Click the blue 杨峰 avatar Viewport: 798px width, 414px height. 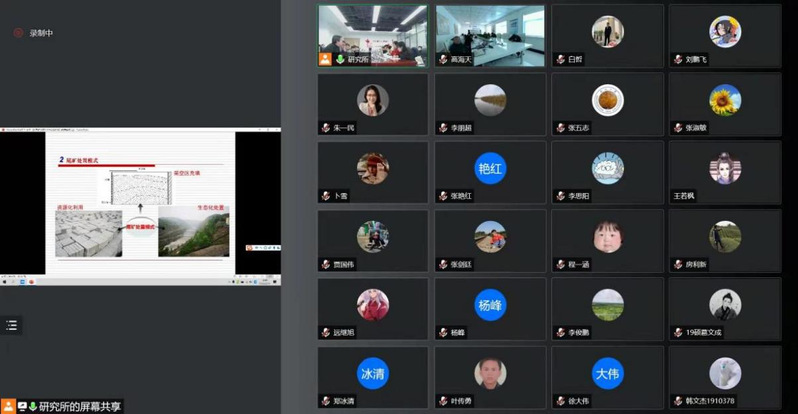point(490,304)
